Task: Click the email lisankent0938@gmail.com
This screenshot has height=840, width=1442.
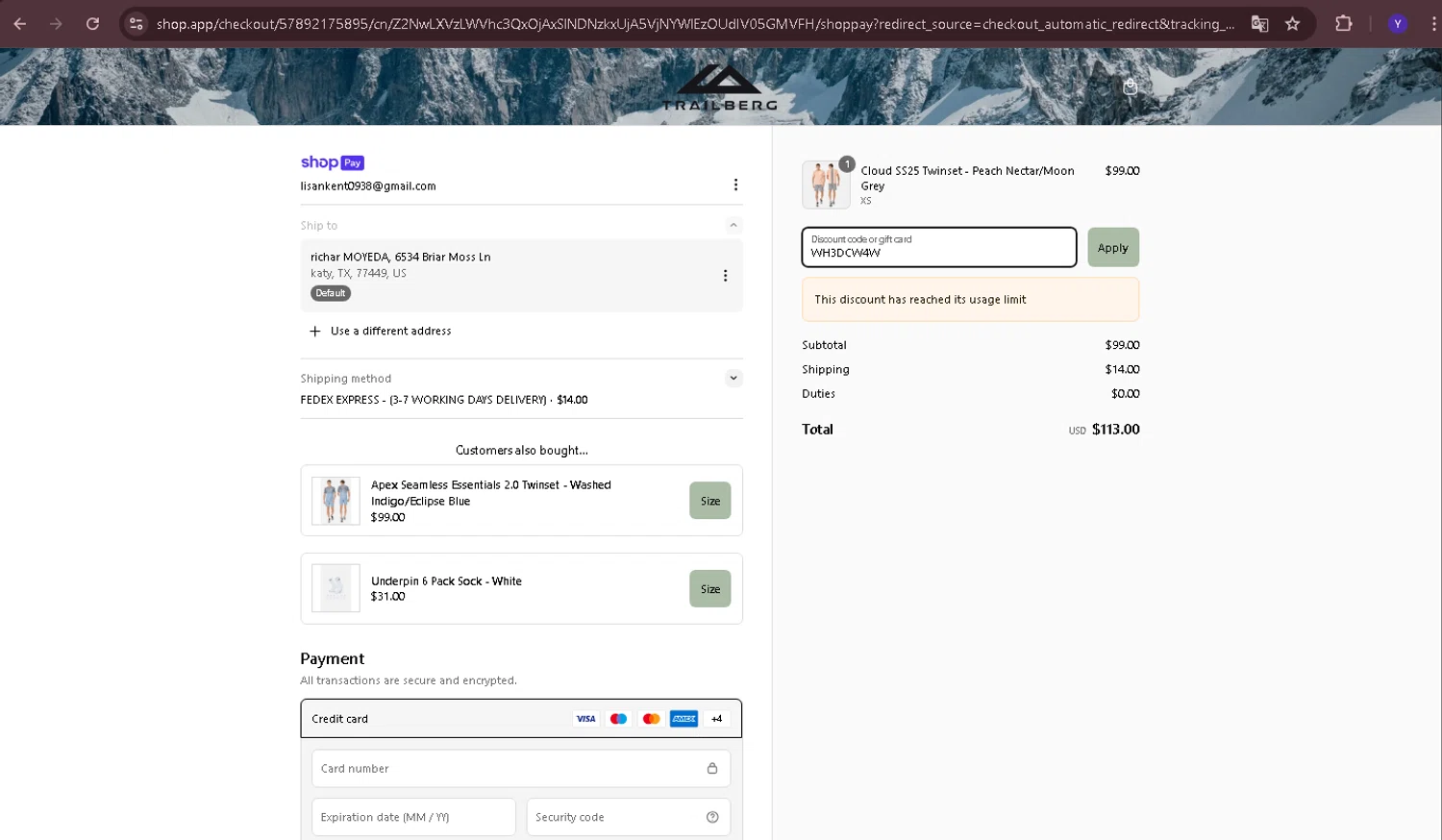Action: [368, 186]
